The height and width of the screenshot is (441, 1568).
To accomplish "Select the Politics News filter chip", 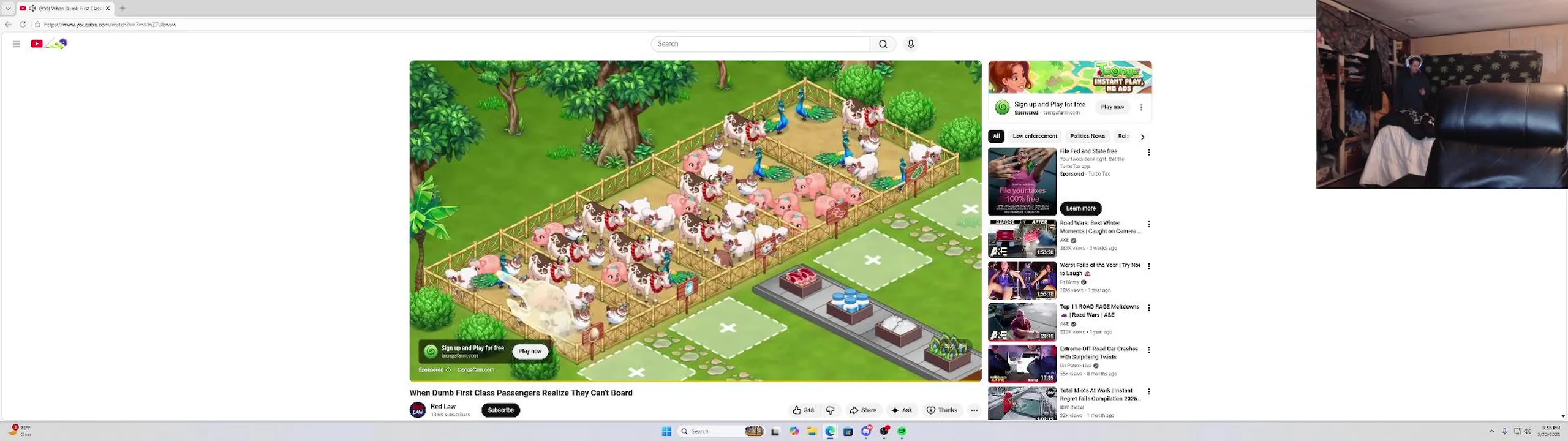I will (x=1087, y=136).
